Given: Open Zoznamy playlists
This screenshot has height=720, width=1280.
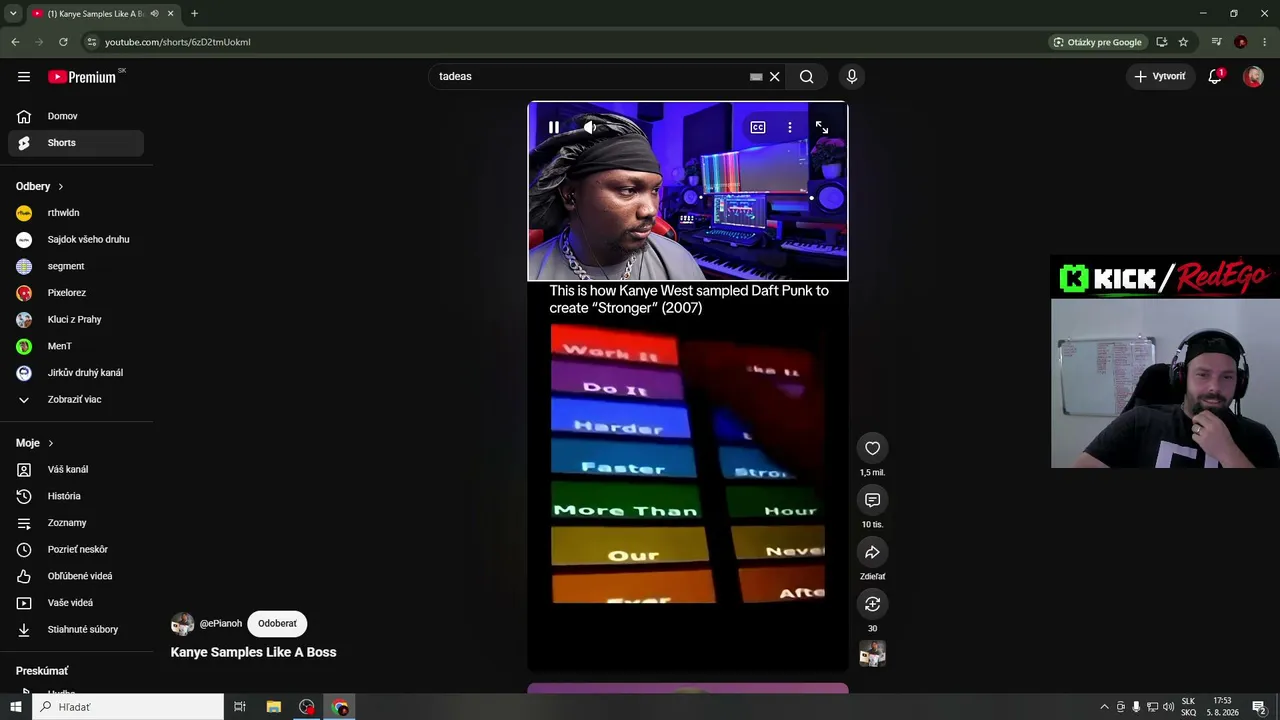Looking at the screenshot, I should pos(76,523).
